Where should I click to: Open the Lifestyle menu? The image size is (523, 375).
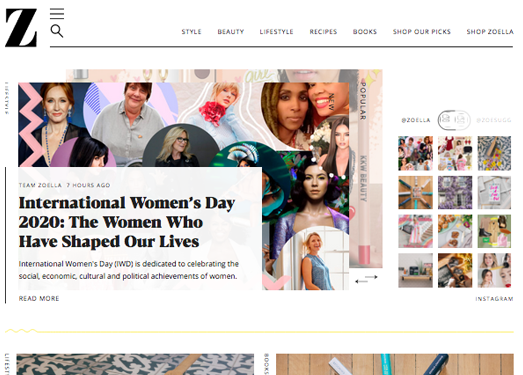click(277, 32)
